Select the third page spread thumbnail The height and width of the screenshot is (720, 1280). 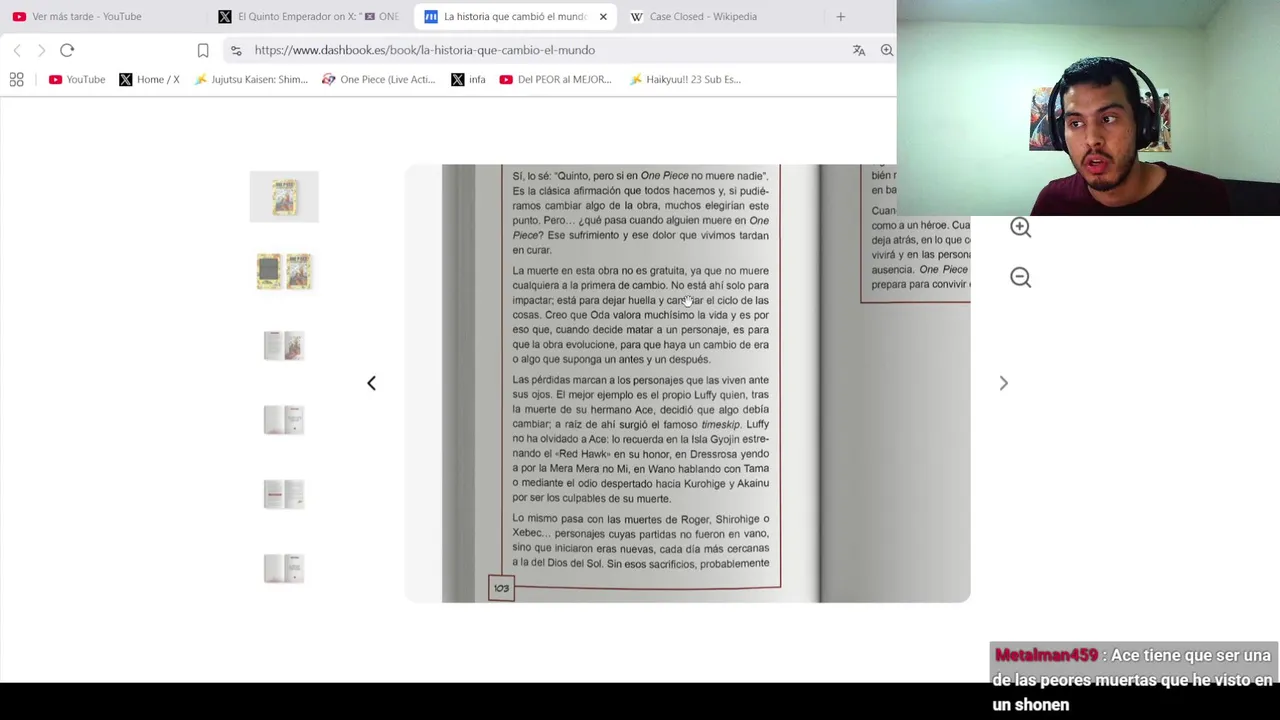(x=284, y=346)
